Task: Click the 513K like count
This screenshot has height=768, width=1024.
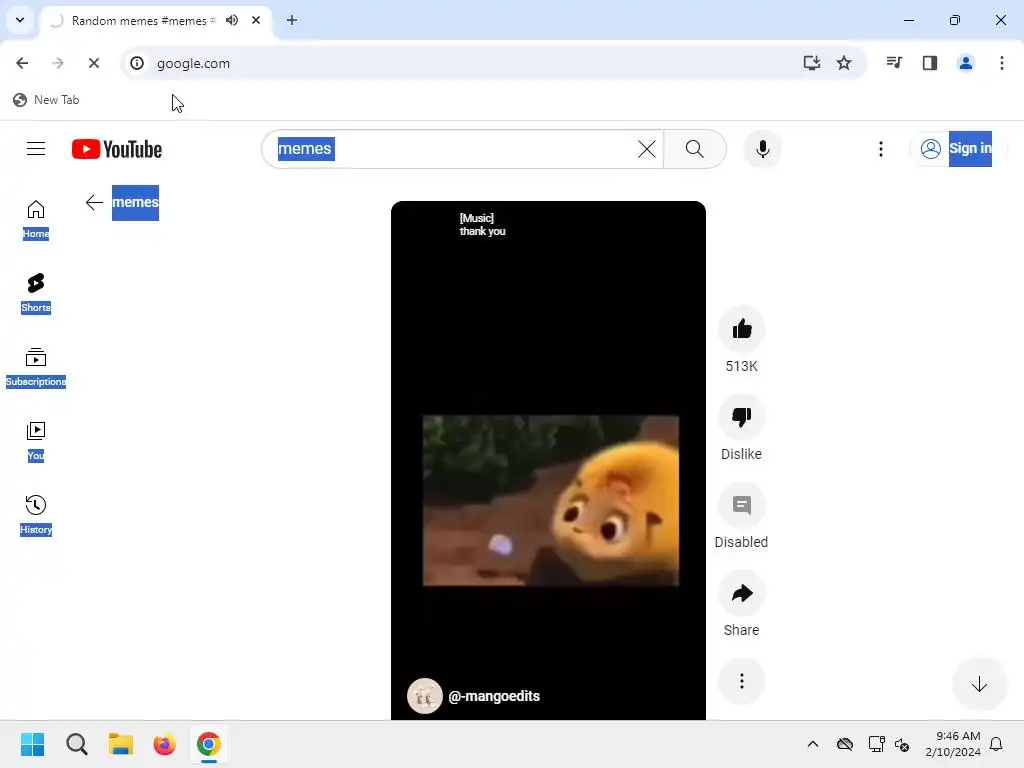Action: [741, 366]
